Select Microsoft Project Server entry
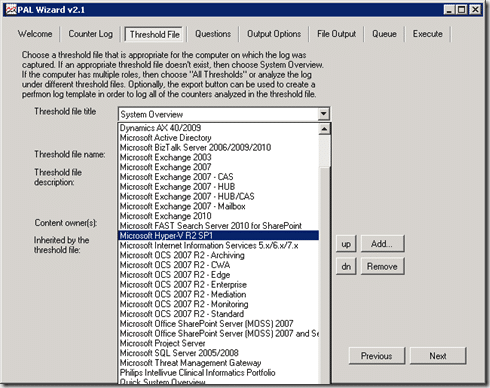 (218, 343)
